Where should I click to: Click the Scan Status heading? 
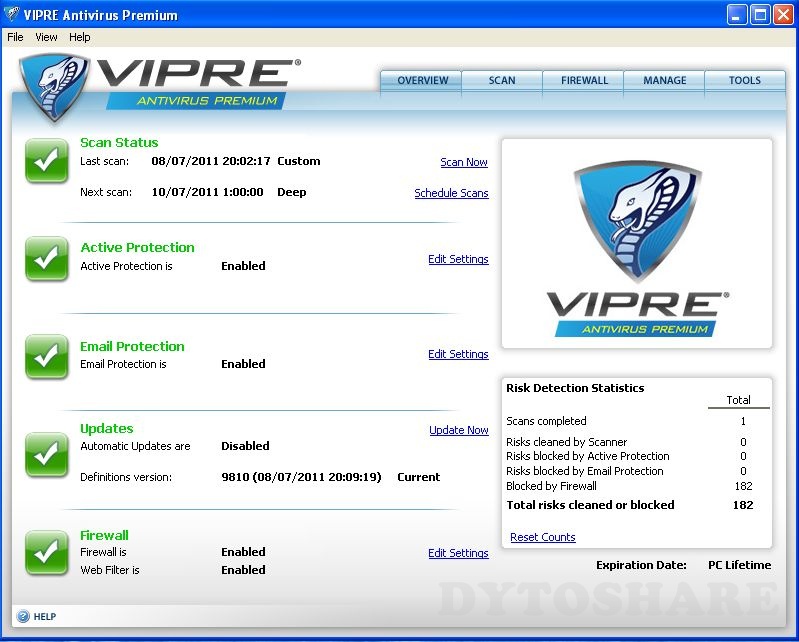pos(119,143)
